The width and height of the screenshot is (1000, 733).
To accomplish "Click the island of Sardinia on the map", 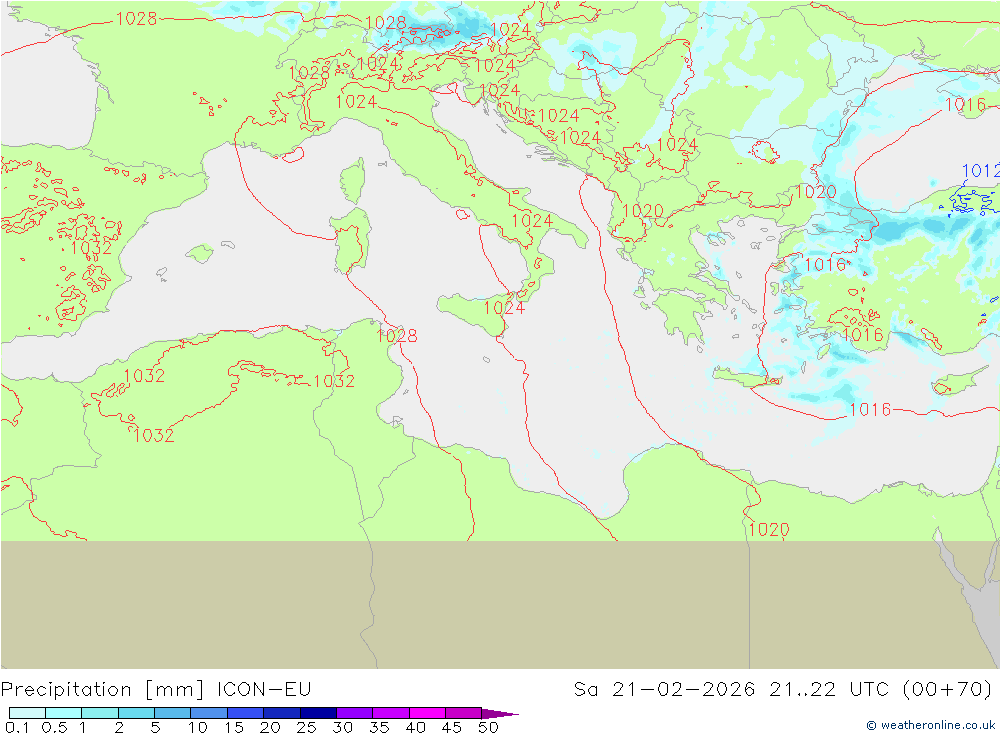I will click(x=351, y=240).
